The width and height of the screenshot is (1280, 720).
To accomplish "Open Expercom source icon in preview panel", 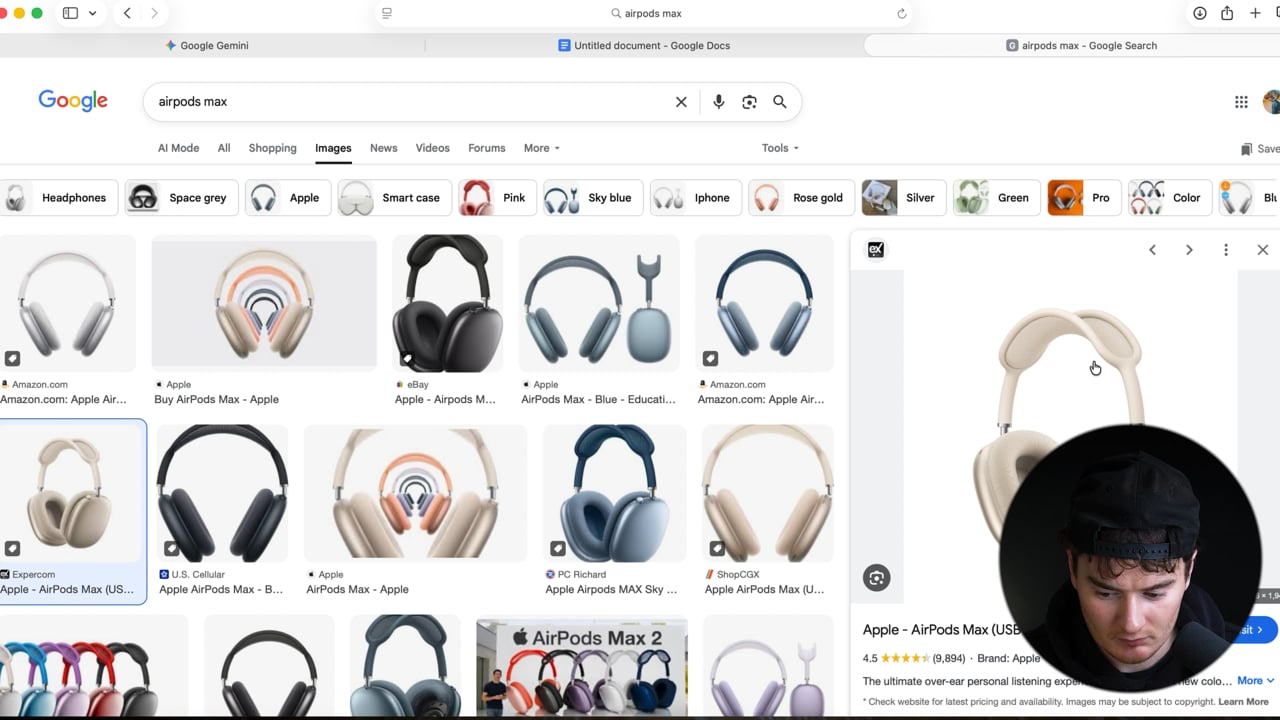I will point(876,250).
